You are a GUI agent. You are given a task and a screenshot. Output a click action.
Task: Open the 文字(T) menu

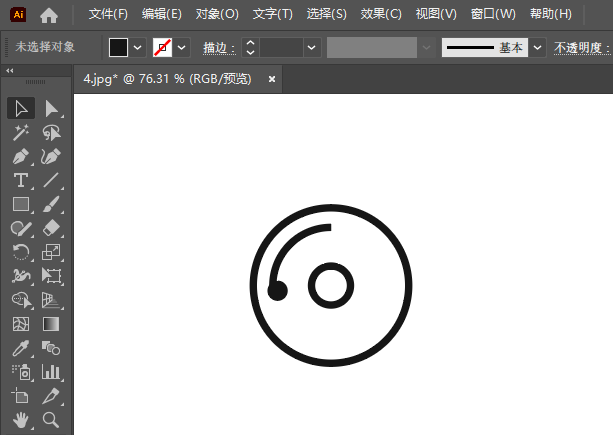(x=273, y=14)
